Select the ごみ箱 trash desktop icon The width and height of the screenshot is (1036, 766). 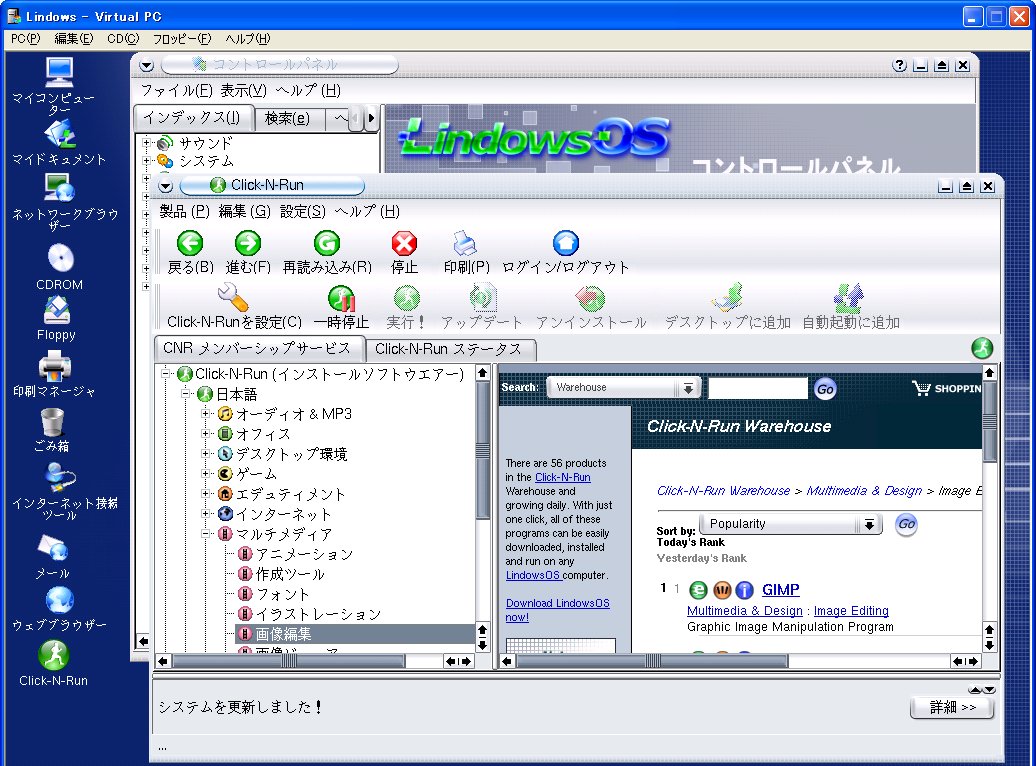pyautogui.click(x=52, y=422)
